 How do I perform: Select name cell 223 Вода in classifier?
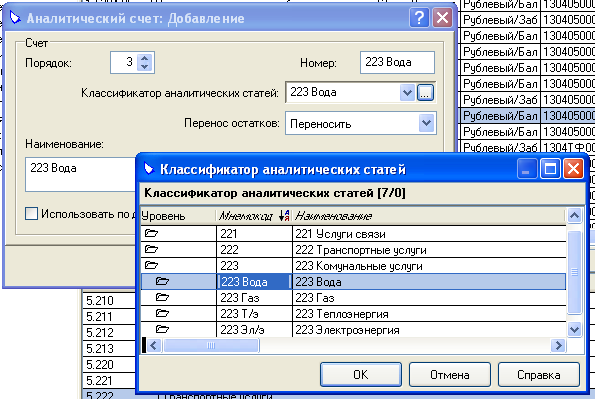click(429, 282)
